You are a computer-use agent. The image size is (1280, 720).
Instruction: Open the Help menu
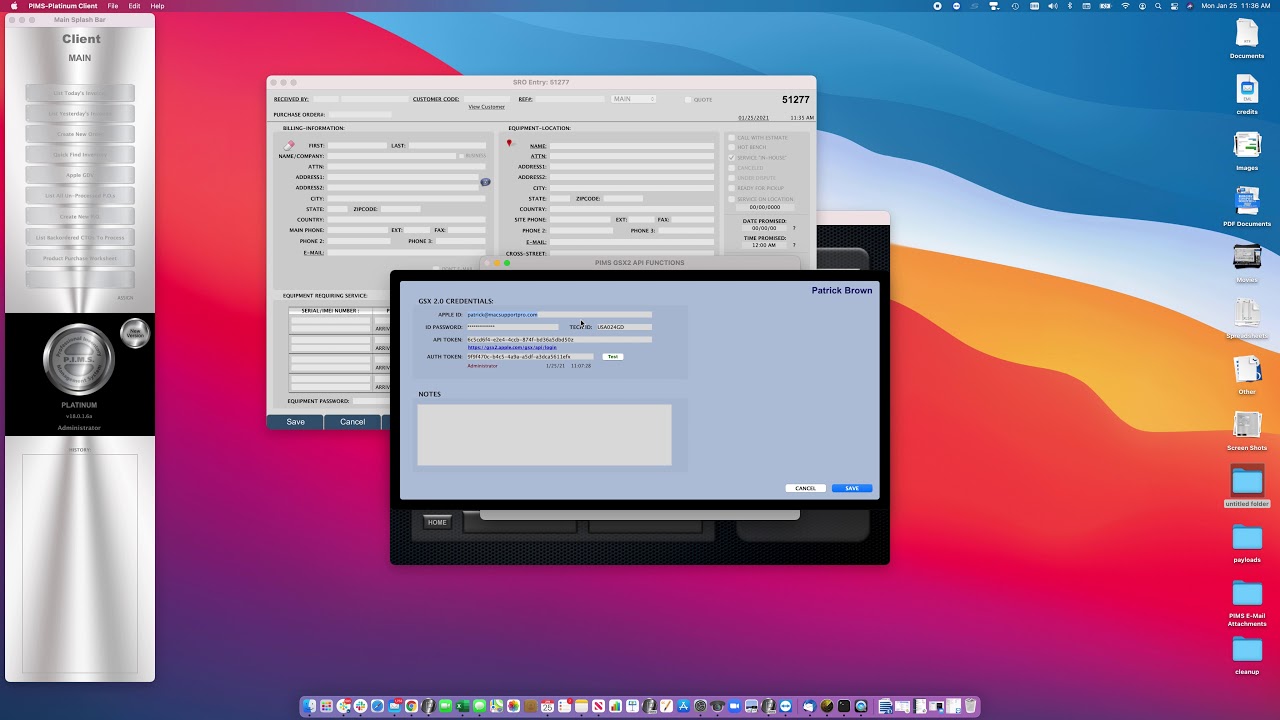click(x=158, y=6)
